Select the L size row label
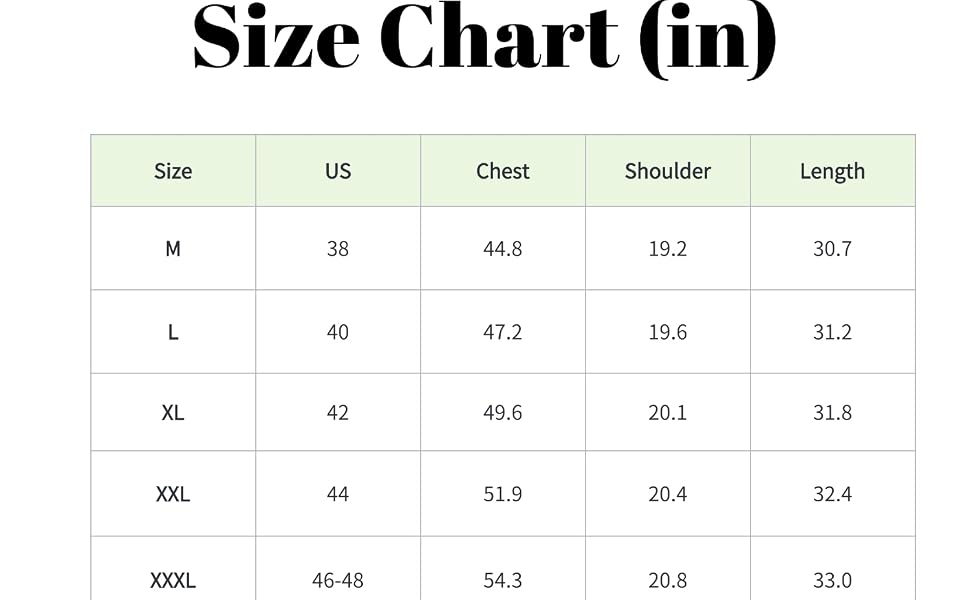The image size is (970, 600). click(173, 332)
